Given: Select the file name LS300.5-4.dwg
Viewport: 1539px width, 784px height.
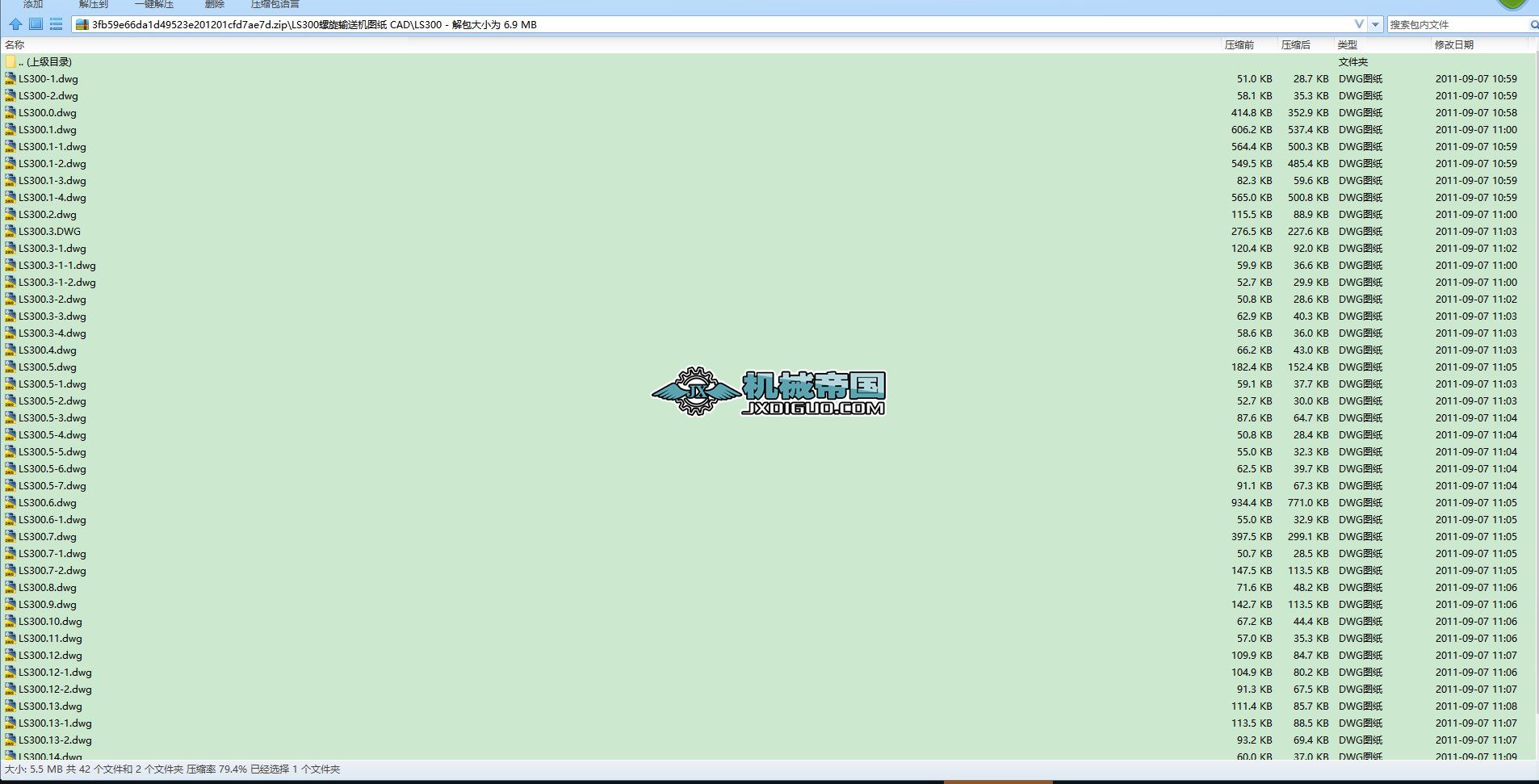Looking at the screenshot, I should (x=52, y=435).
